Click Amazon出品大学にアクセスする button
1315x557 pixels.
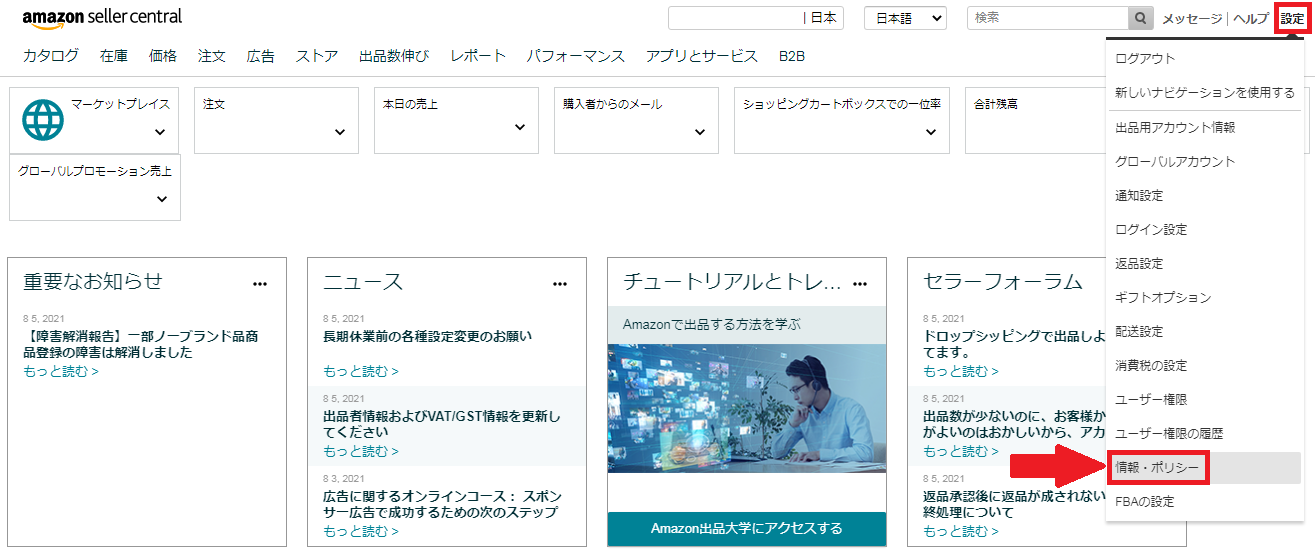click(x=747, y=528)
